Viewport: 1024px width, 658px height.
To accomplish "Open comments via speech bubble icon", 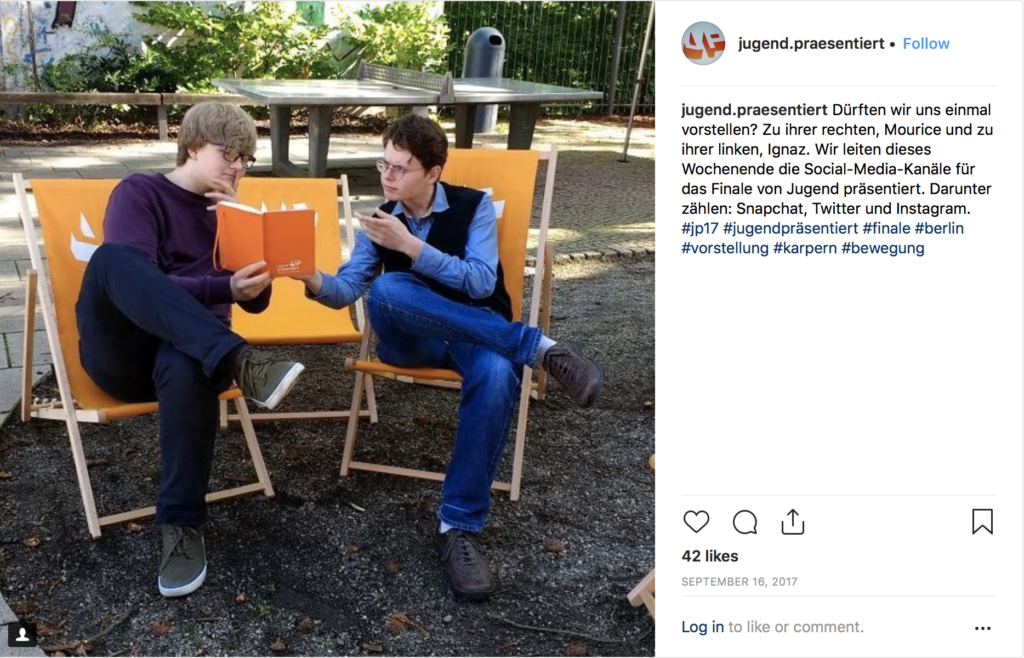I will tap(744, 522).
